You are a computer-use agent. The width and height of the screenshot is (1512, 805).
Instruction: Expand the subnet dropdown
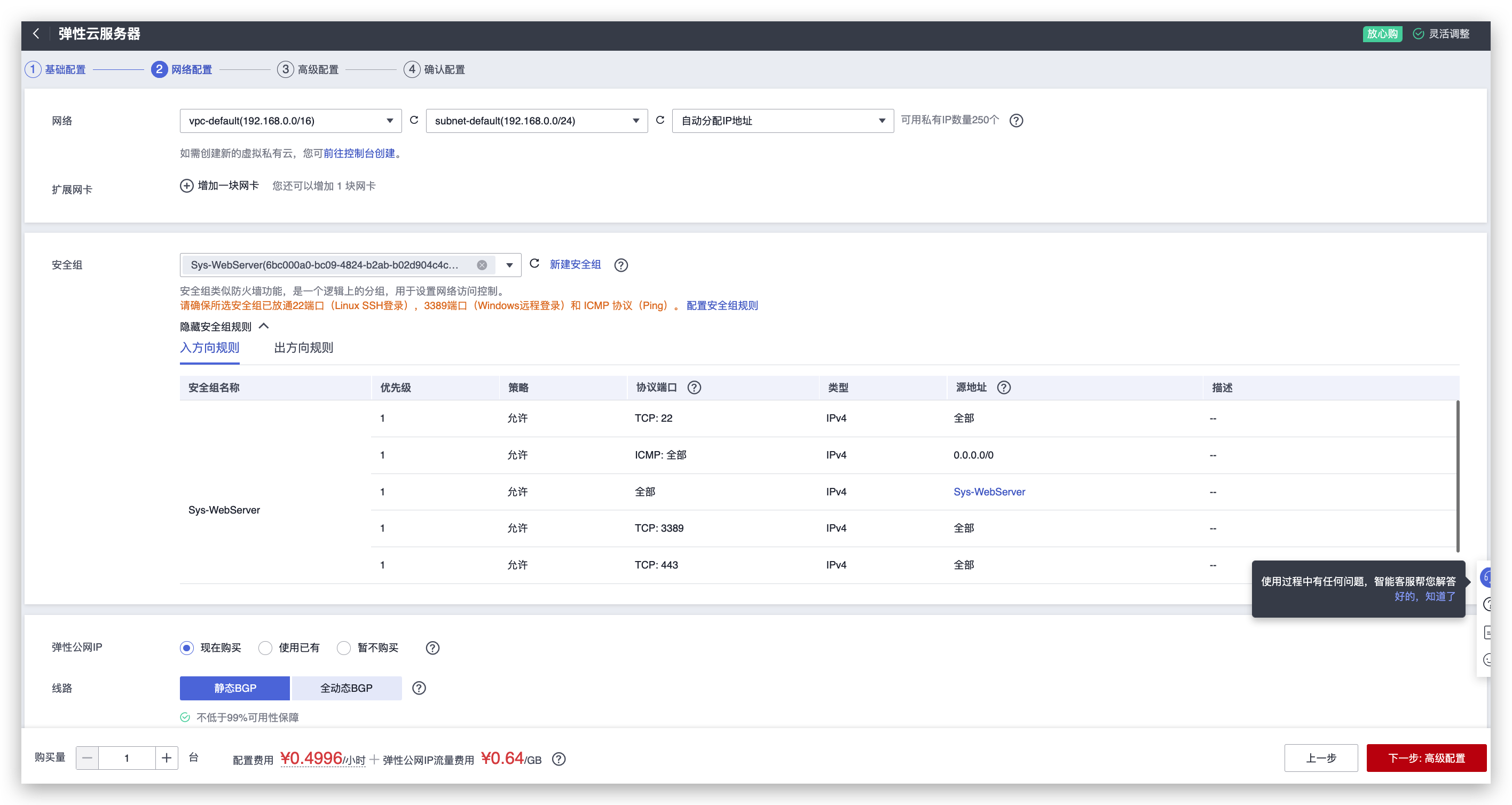pyautogui.click(x=636, y=120)
